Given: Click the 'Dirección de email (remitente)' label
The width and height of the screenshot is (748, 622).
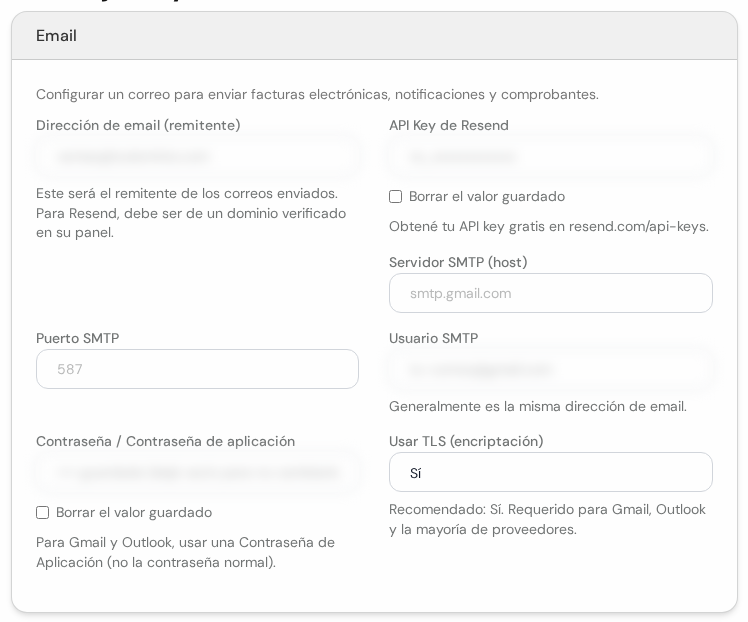Looking at the screenshot, I should click(x=138, y=125).
